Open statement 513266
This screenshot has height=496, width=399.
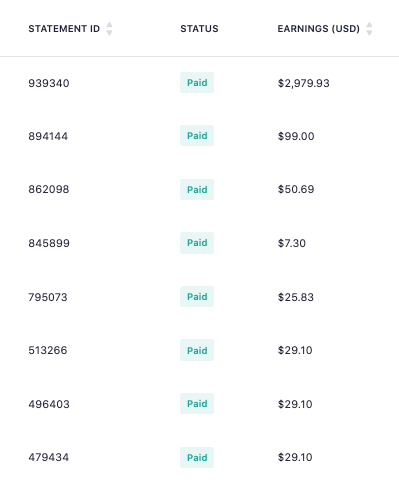[48, 350]
